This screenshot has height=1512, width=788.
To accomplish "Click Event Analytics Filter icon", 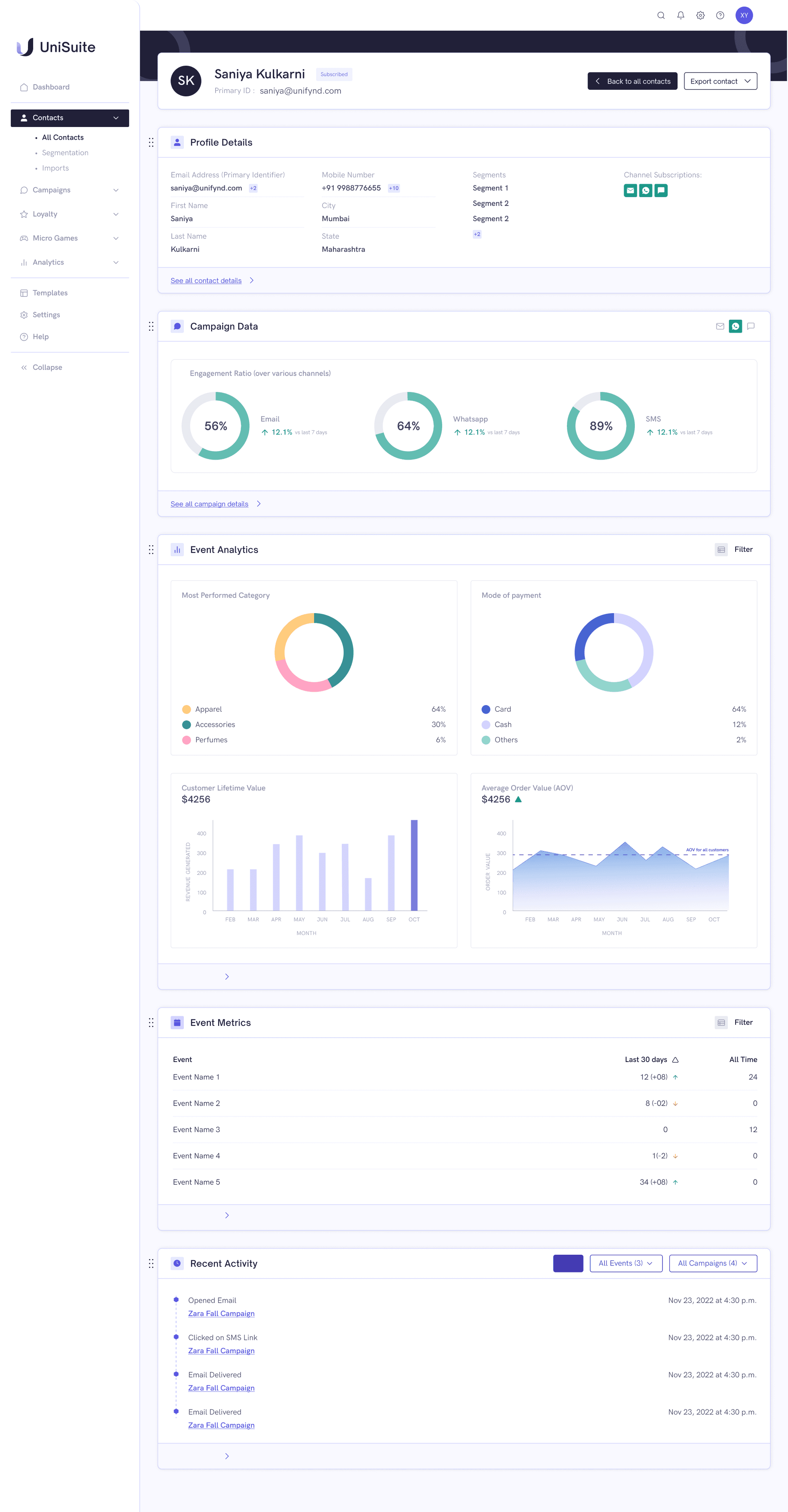I will [x=721, y=549].
